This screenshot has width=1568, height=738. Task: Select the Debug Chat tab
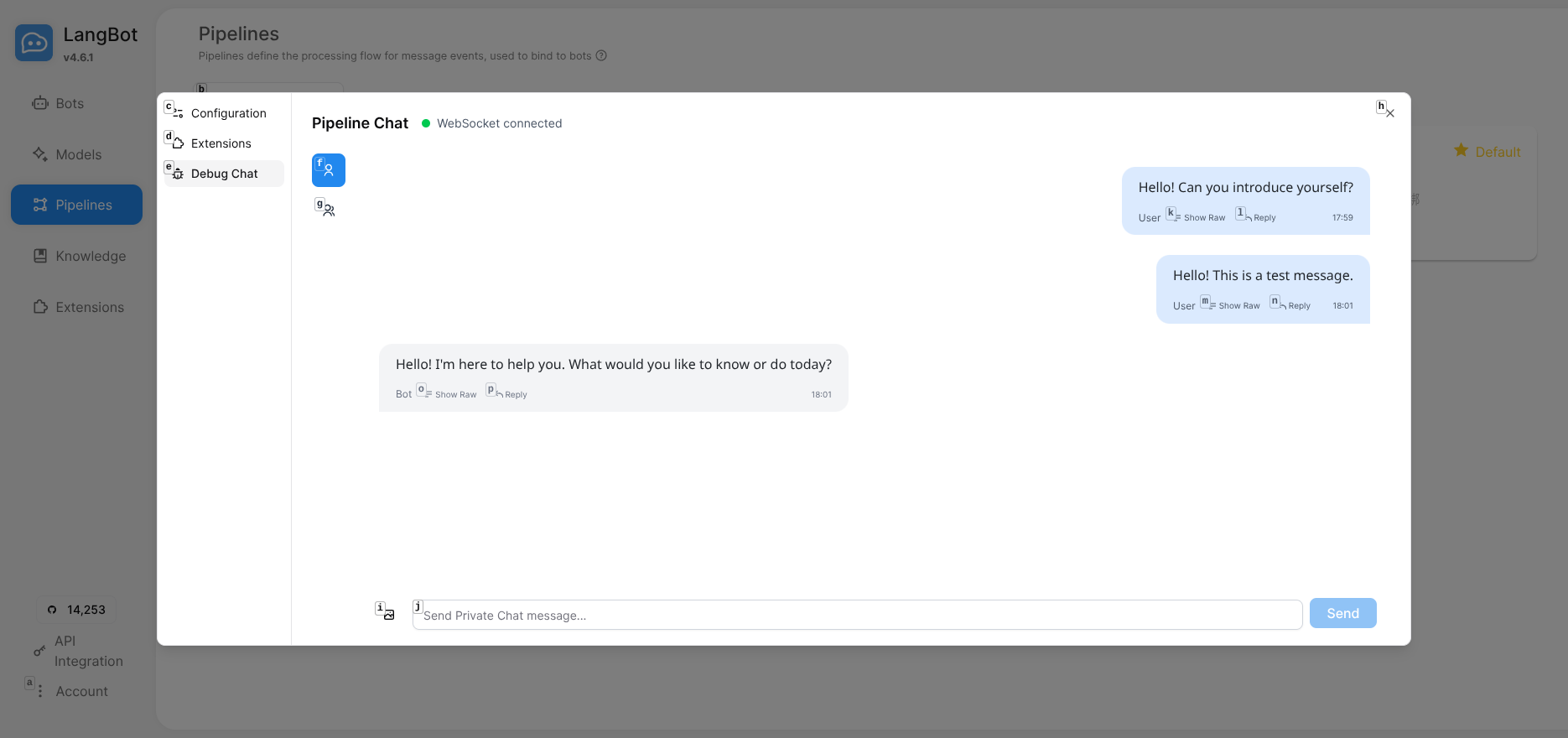(224, 174)
